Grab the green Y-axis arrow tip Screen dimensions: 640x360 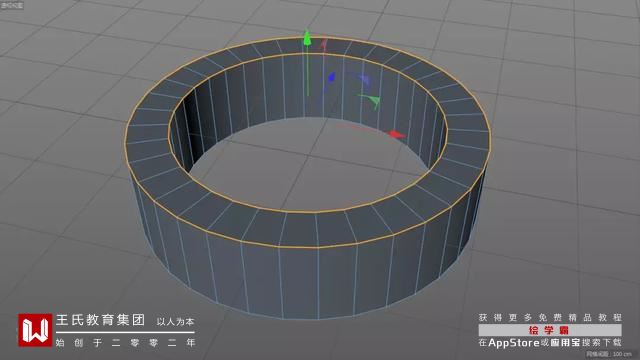pyautogui.click(x=307, y=38)
